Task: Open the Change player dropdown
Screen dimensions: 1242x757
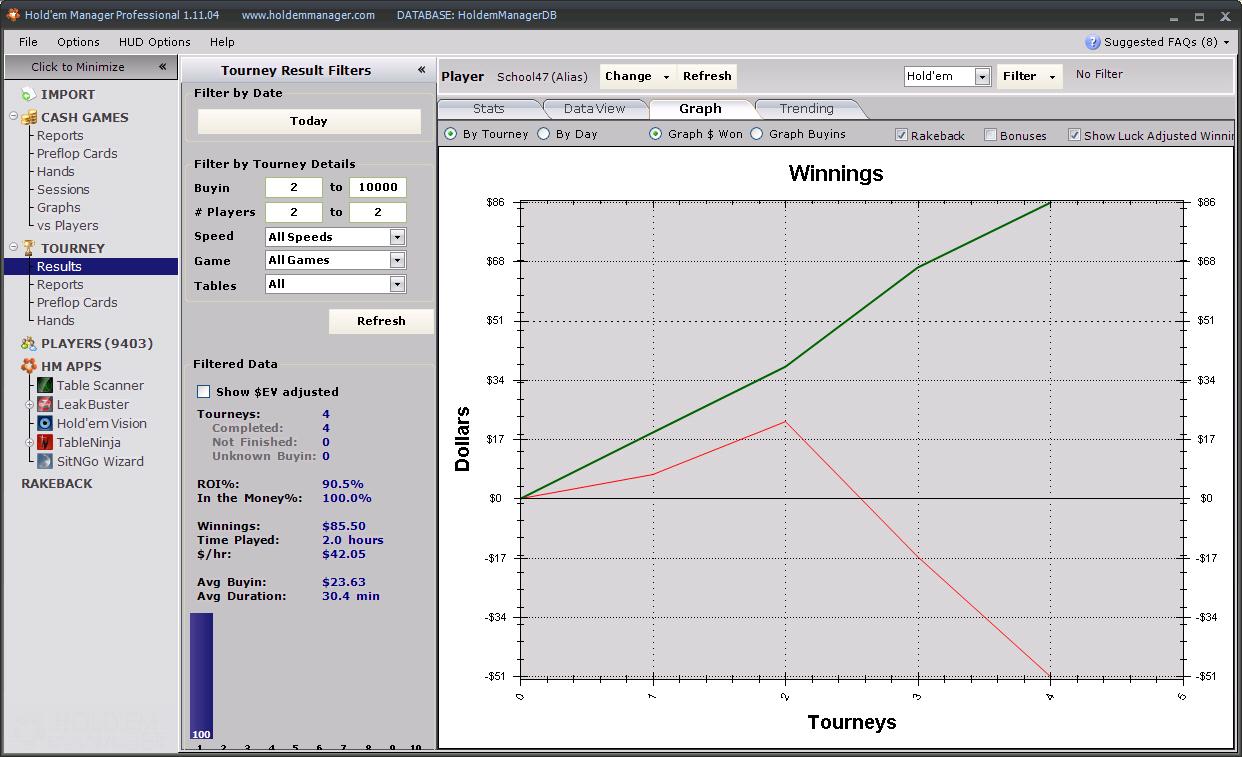Action: (636, 76)
